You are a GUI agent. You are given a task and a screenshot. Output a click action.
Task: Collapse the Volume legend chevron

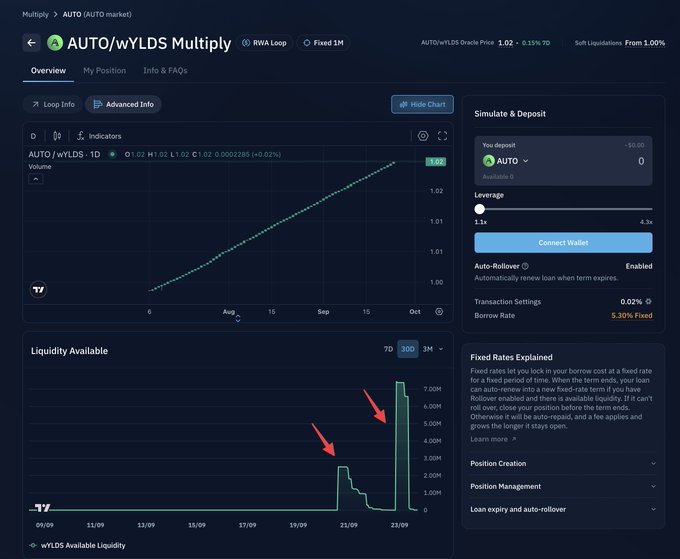[36, 179]
